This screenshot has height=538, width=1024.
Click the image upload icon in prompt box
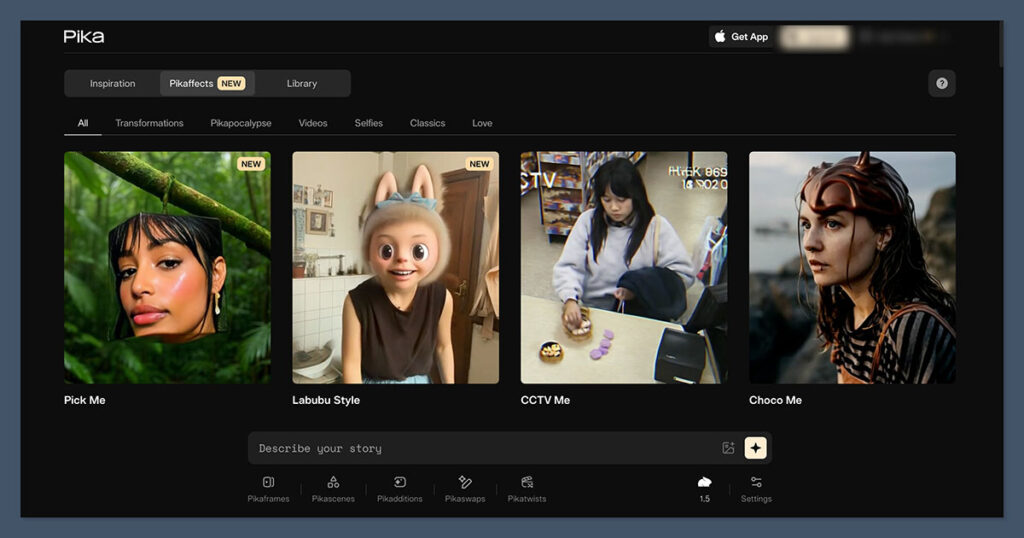728,448
